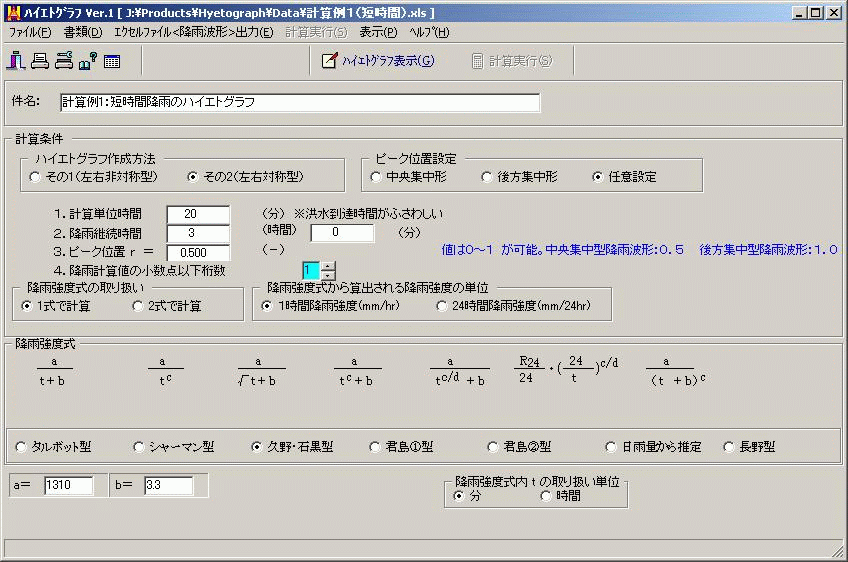Viewport: 848px width, 562px height.
Task: Open エクセルファイル<降雨波形>出力(E) menu
Action: [x=194, y=32]
